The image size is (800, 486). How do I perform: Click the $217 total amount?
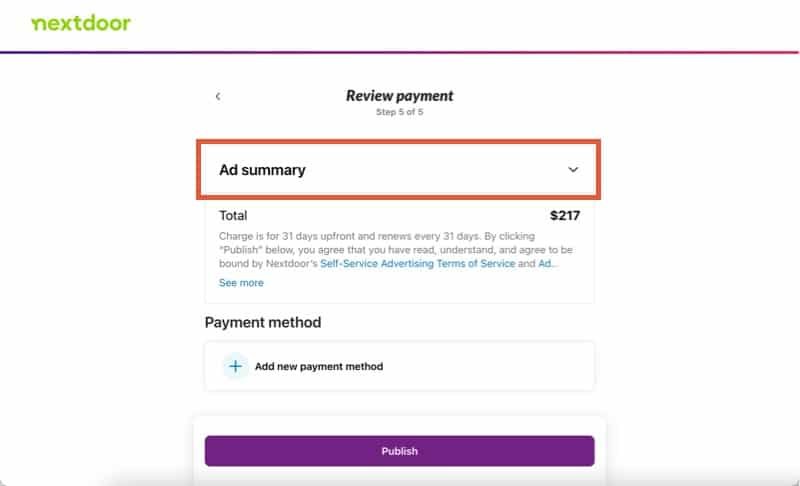click(565, 216)
